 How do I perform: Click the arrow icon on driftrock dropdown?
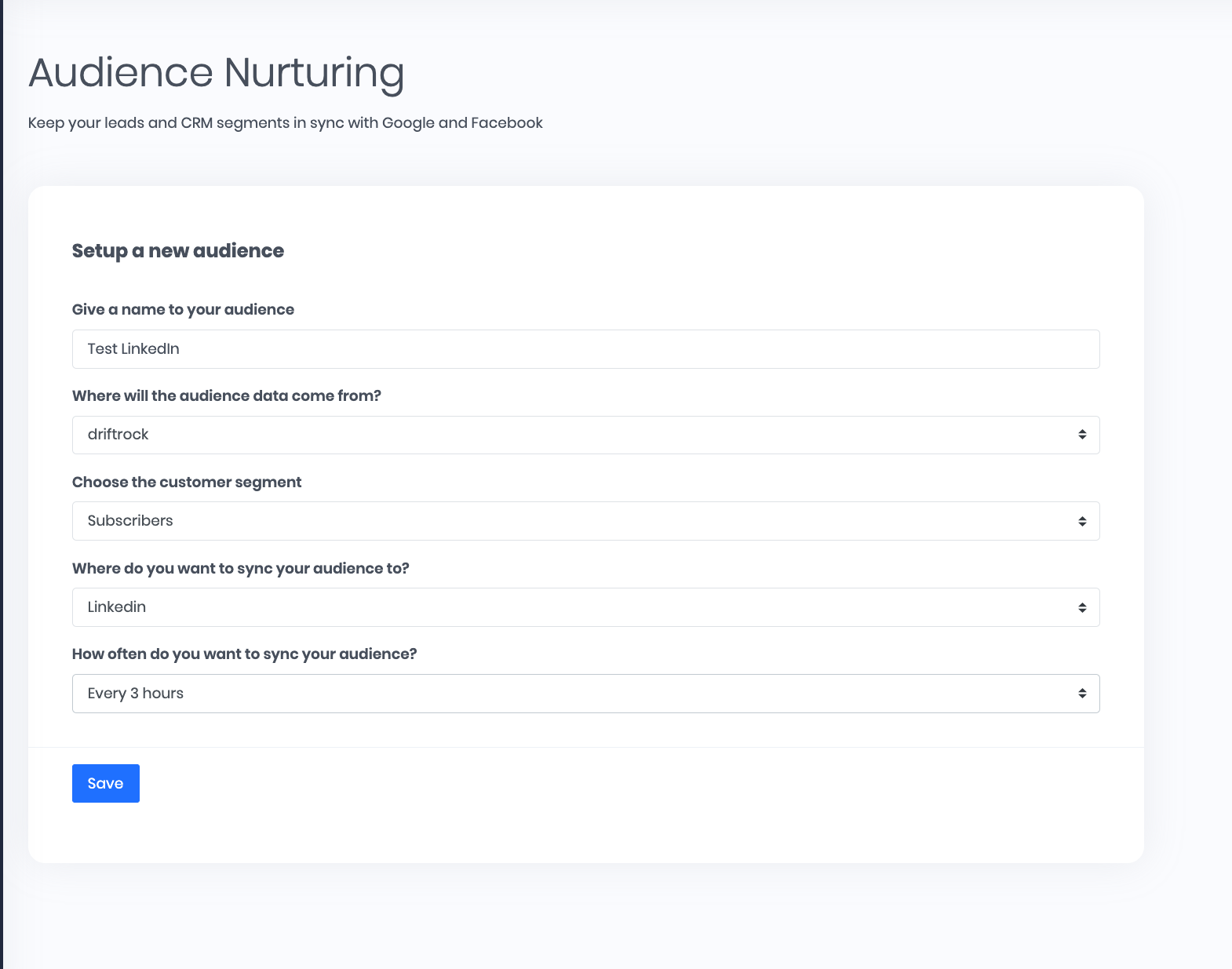click(x=1082, y=435)
